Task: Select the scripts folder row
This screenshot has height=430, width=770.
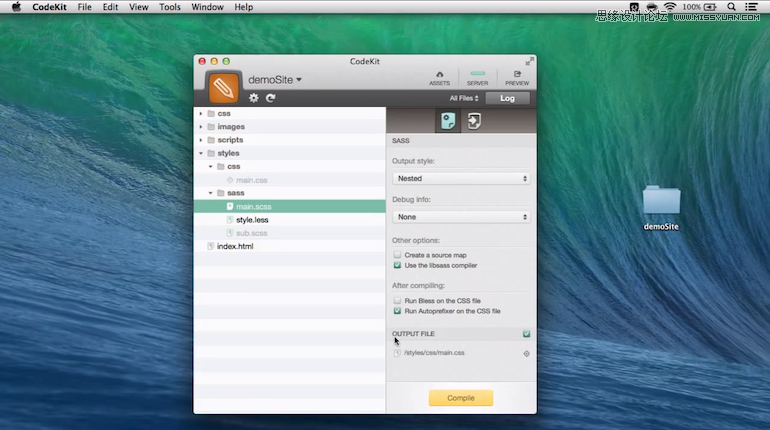Action: [290, 140]
